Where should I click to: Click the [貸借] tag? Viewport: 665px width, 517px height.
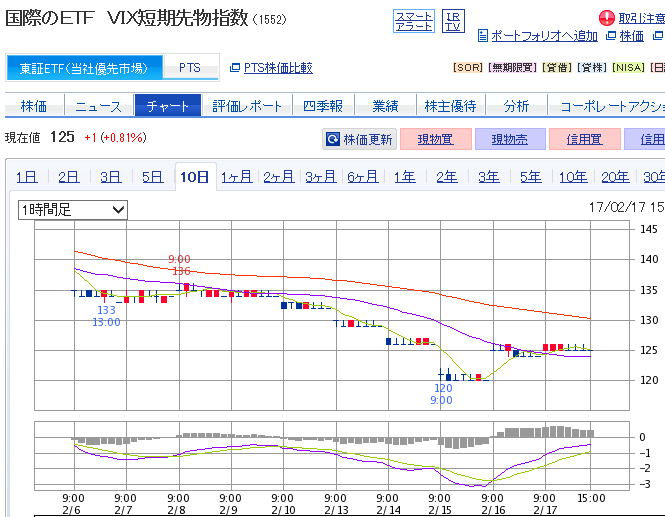[x=557, y=67]
